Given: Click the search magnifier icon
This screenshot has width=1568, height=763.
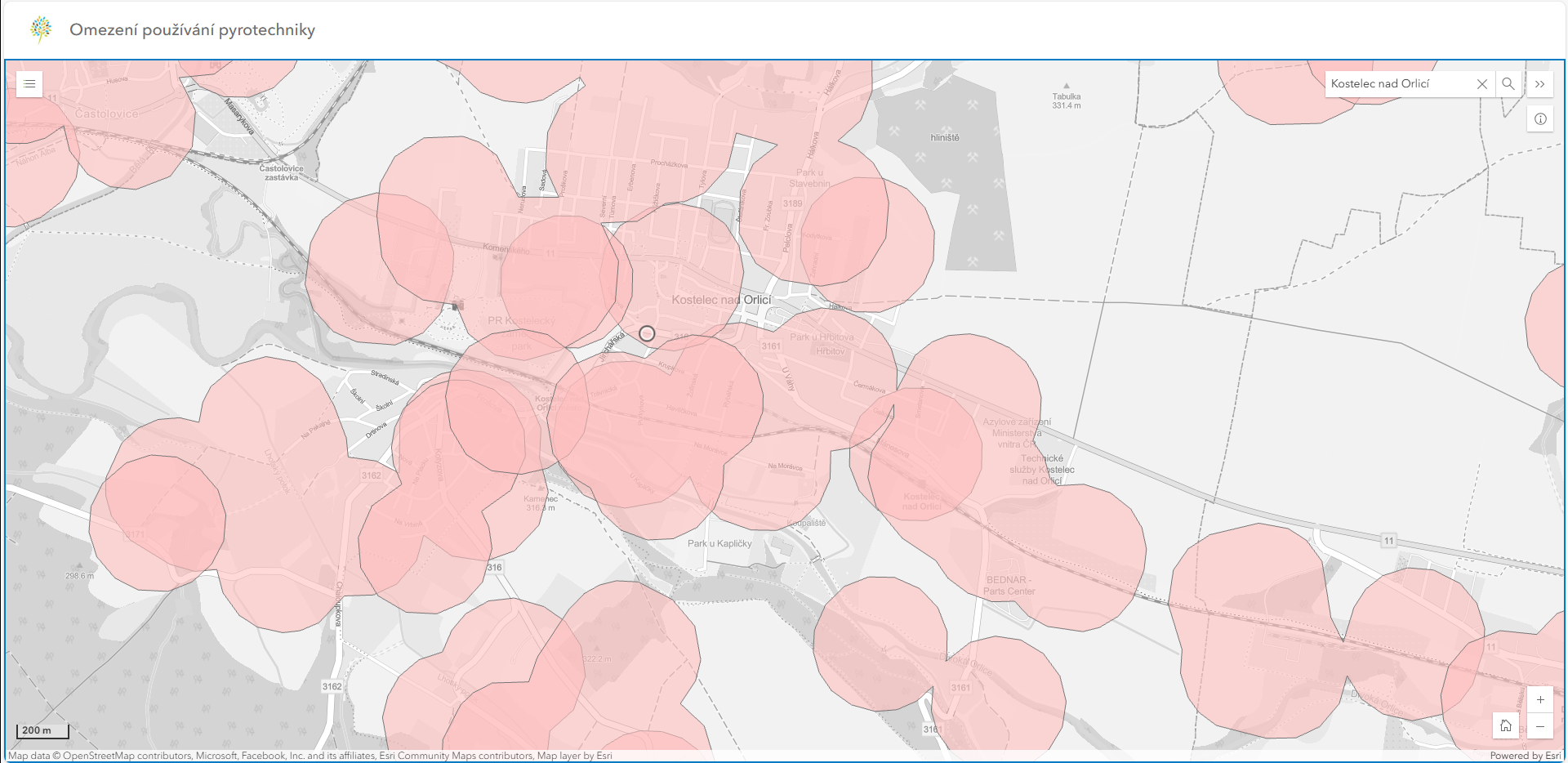Looking at the screenshot, I should 1508,84.
